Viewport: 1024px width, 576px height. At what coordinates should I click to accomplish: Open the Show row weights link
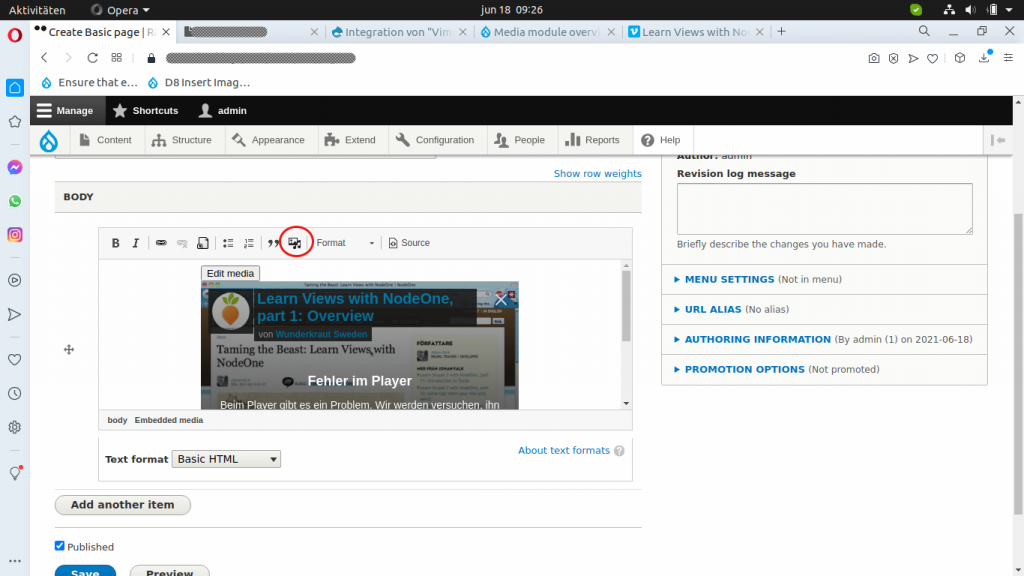click(x=597, y=174)
